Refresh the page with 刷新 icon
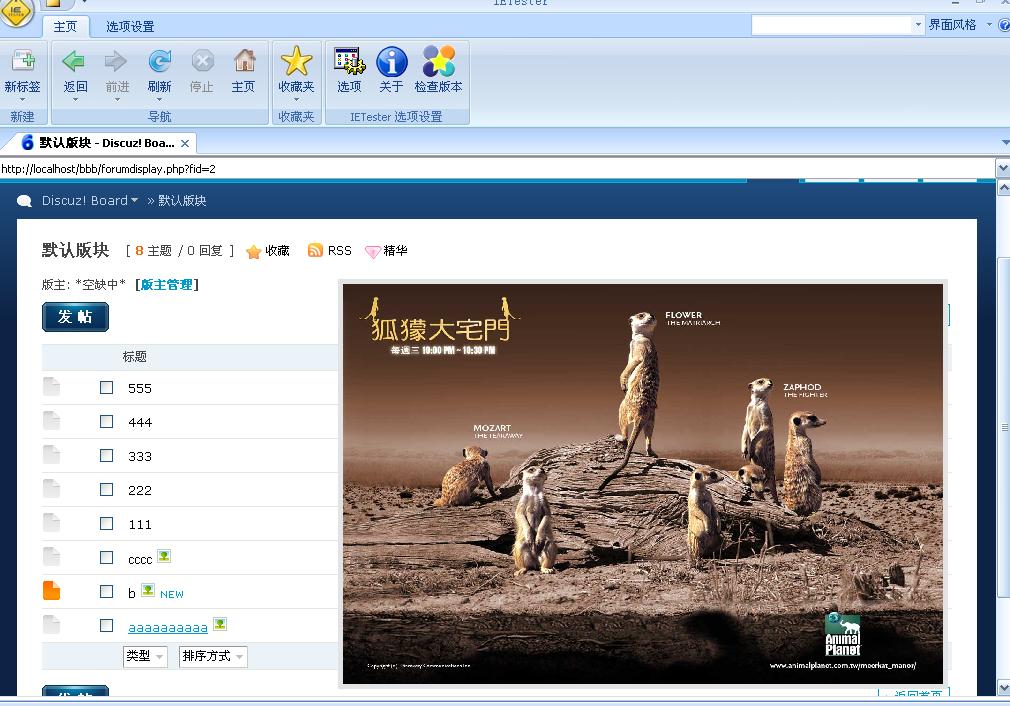1010x706 pixels. tap(159, 61)
